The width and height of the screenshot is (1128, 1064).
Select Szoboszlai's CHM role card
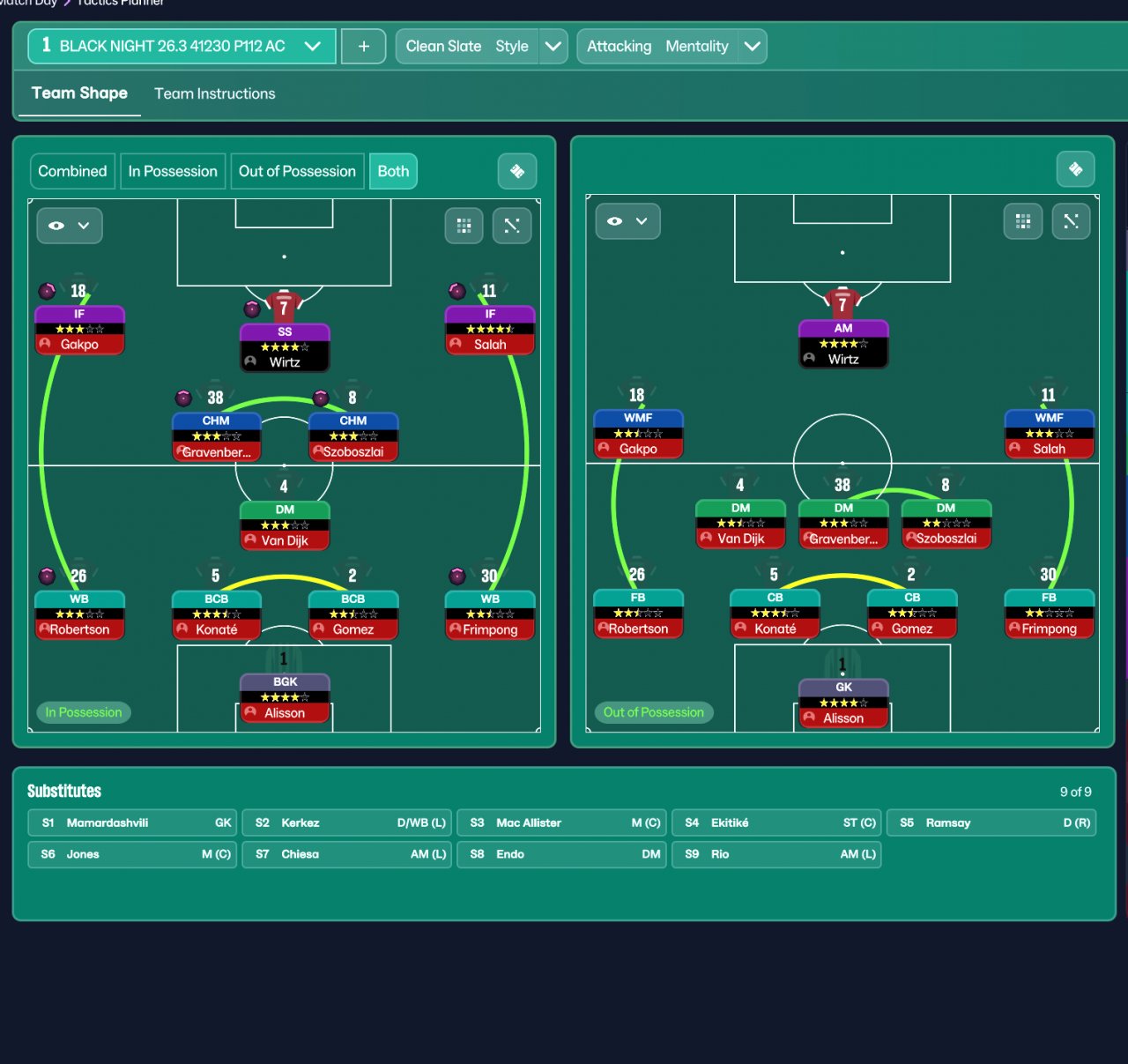click(353, 436)
